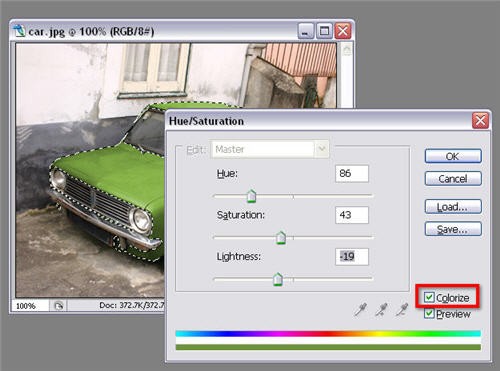The image size is (500, 371).
Task: Maximize the car.jpg document window
Action: coord(324,31)
